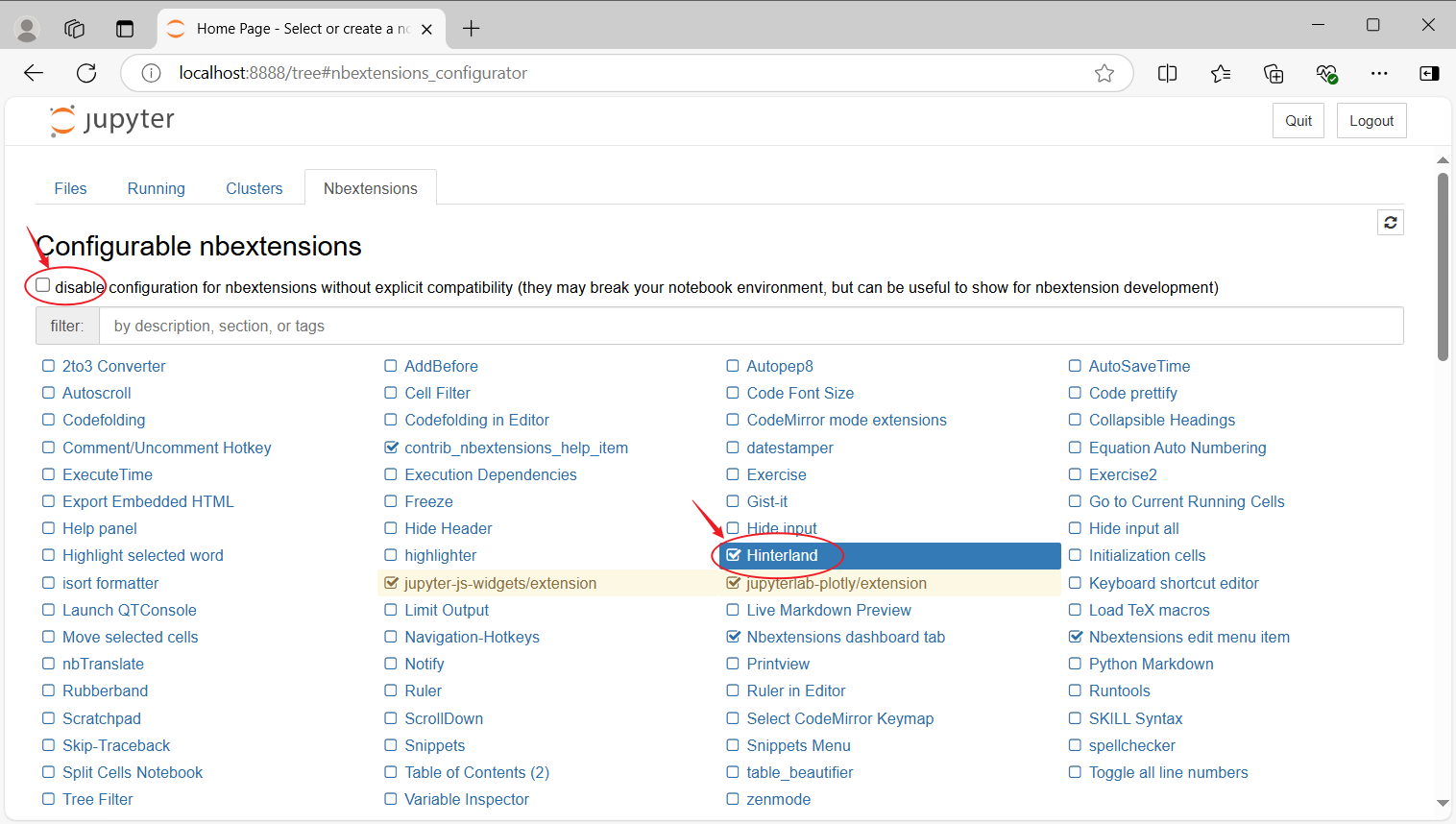Enable the Variable Inspector checkbox

pos(391,799)
